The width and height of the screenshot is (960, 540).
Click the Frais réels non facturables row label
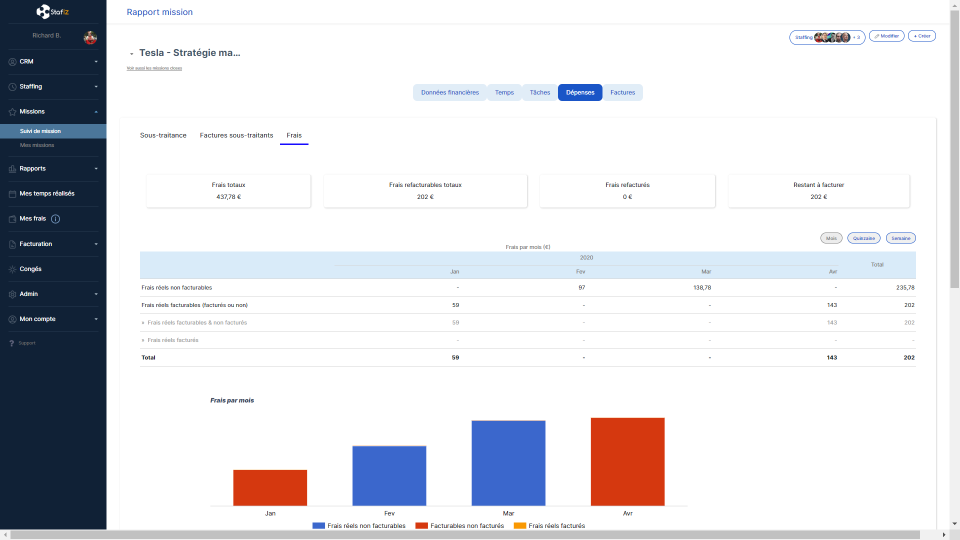pos(177,288)
